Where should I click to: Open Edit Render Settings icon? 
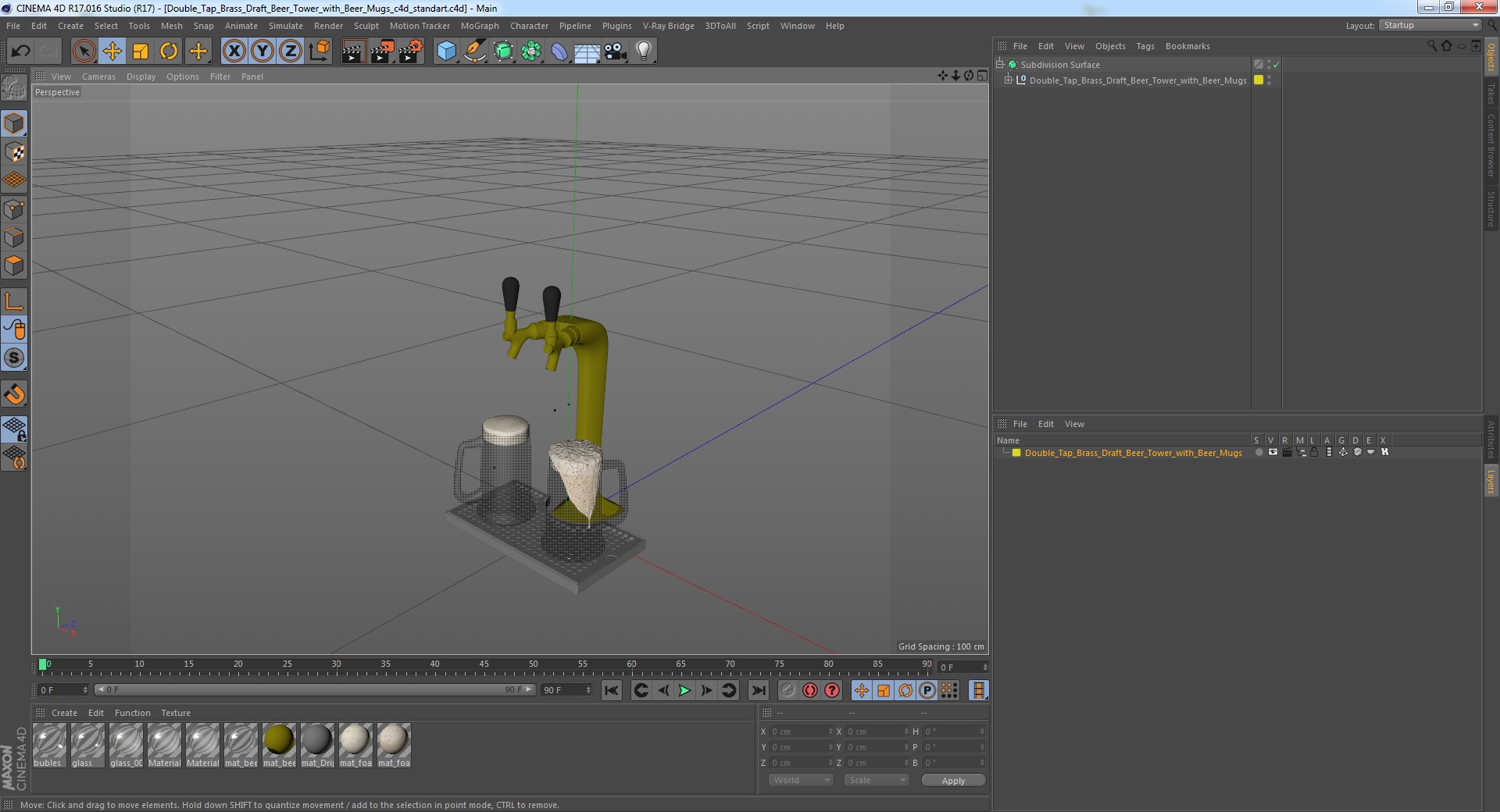410,52
